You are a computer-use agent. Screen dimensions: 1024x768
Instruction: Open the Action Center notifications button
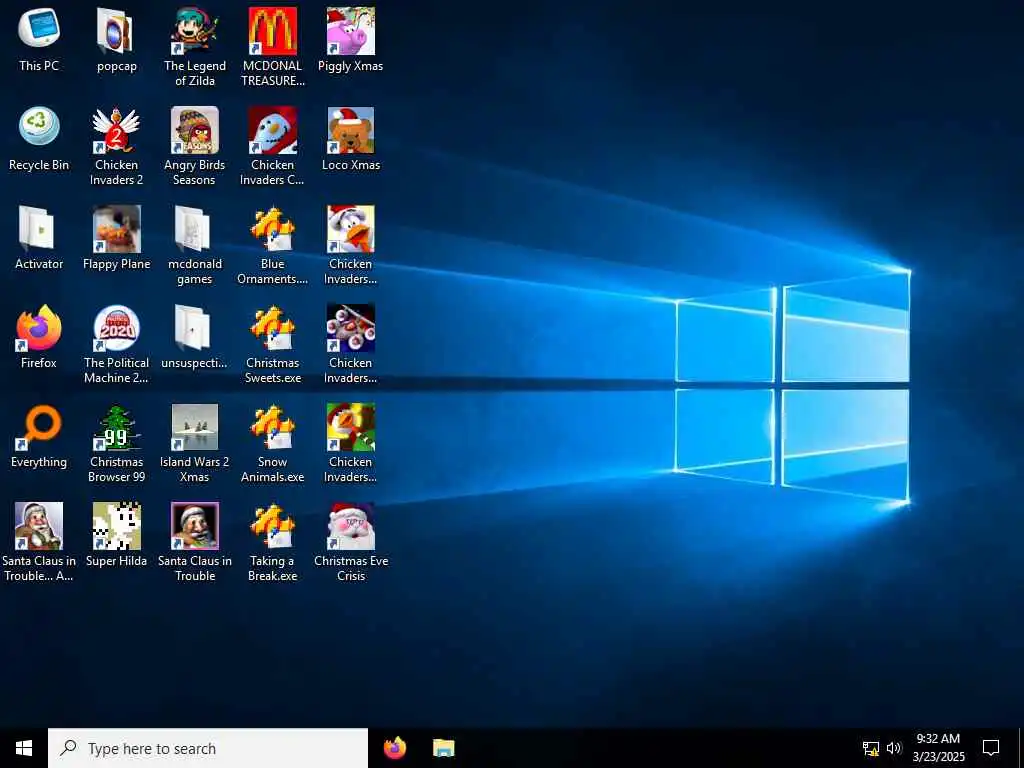pyautogui.click(x=991, y=748)
